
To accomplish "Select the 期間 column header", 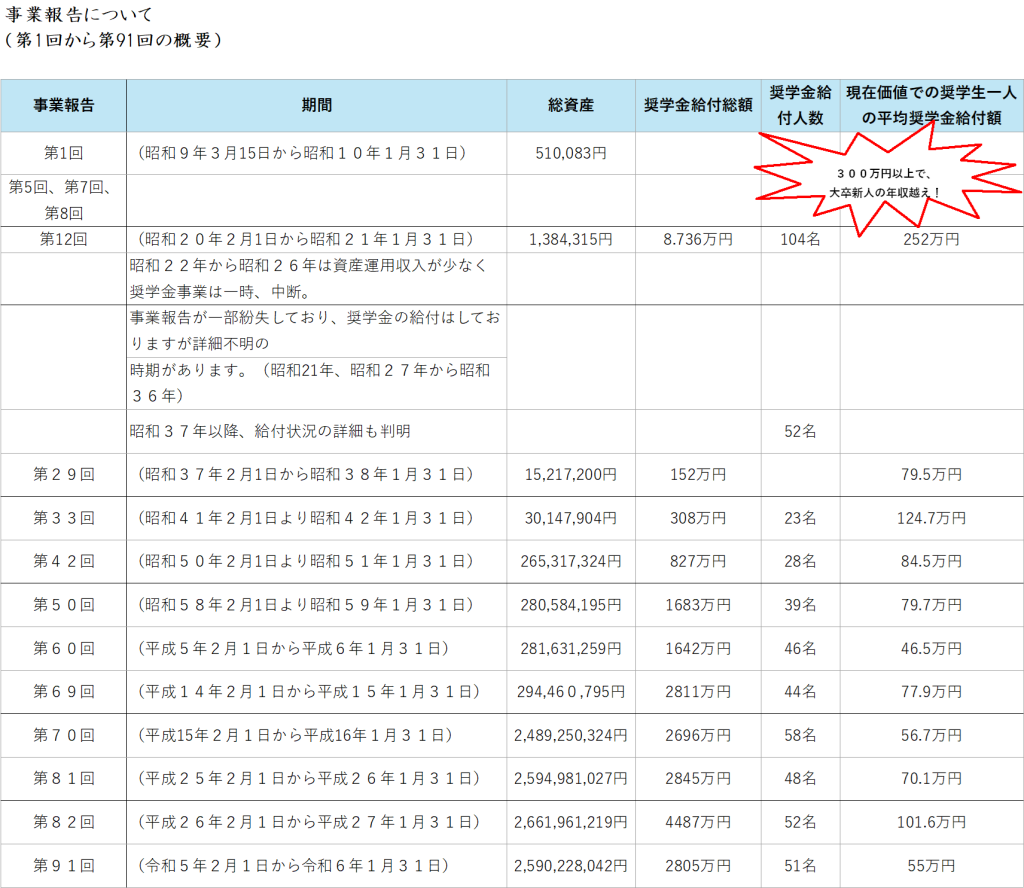I will coord(316,105).
